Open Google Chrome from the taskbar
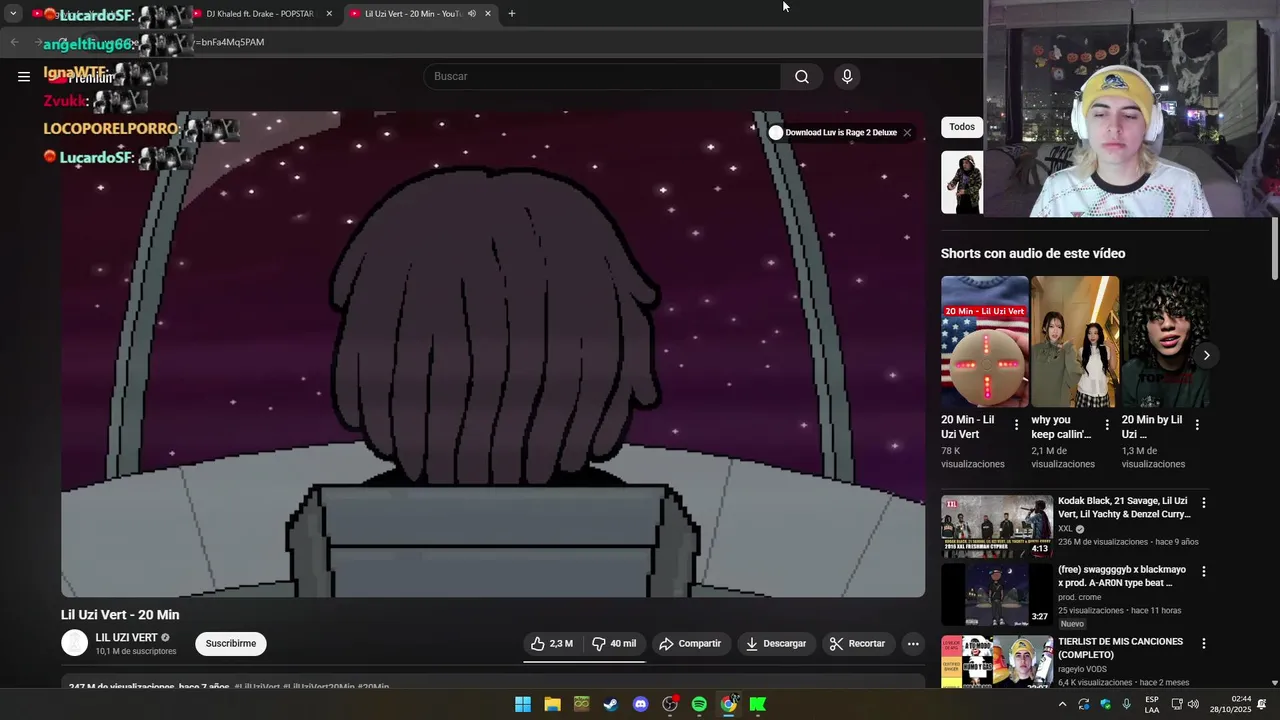1280x720 pixels. click(729, 704)
